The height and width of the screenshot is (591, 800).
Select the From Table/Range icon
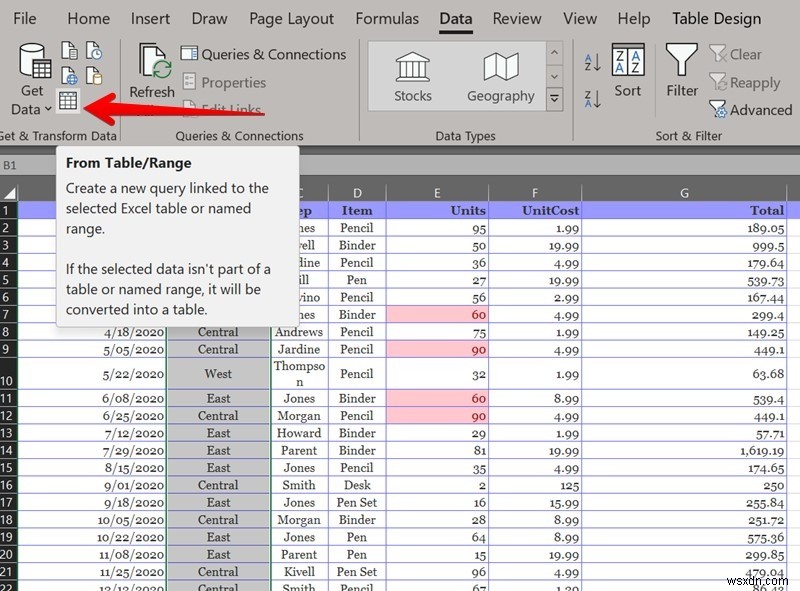68,101
